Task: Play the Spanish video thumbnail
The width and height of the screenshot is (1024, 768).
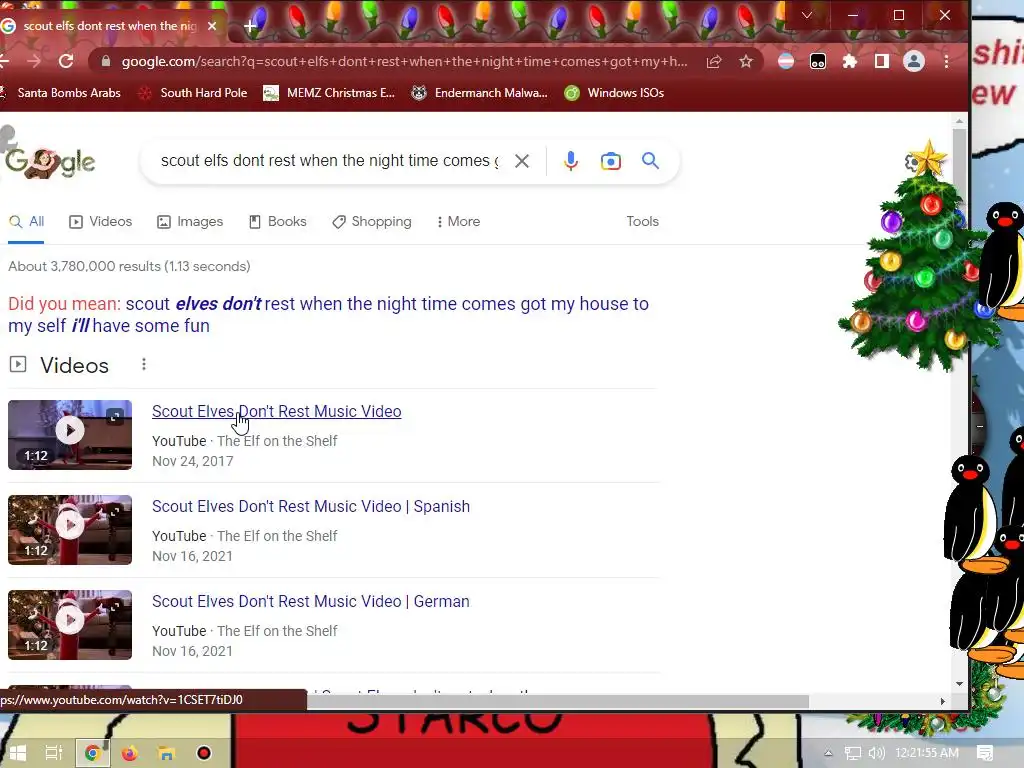Action: pyautogui.click(x=70, y=530)
